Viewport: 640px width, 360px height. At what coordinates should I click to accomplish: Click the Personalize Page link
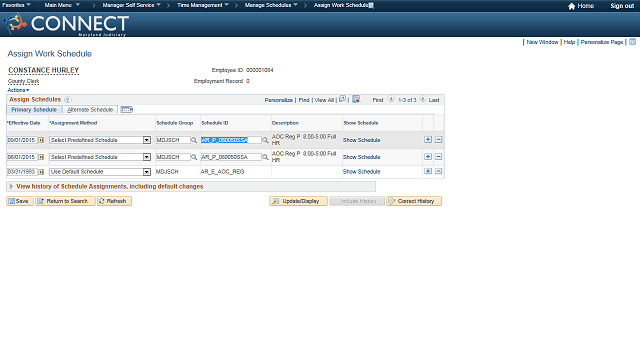(x=602, y=42)
